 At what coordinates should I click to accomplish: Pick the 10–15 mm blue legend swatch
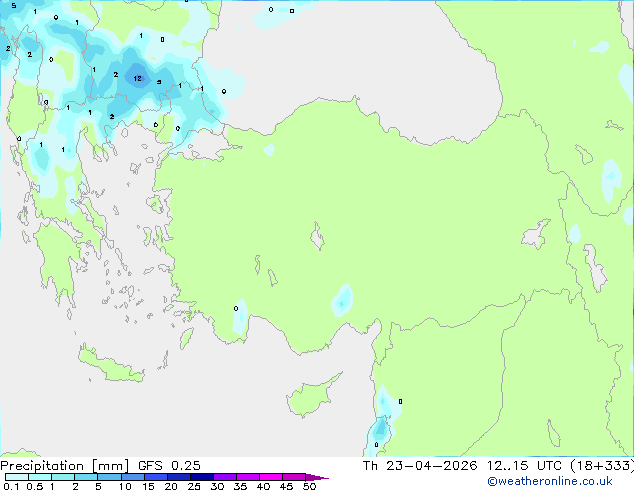pos(133,477)
